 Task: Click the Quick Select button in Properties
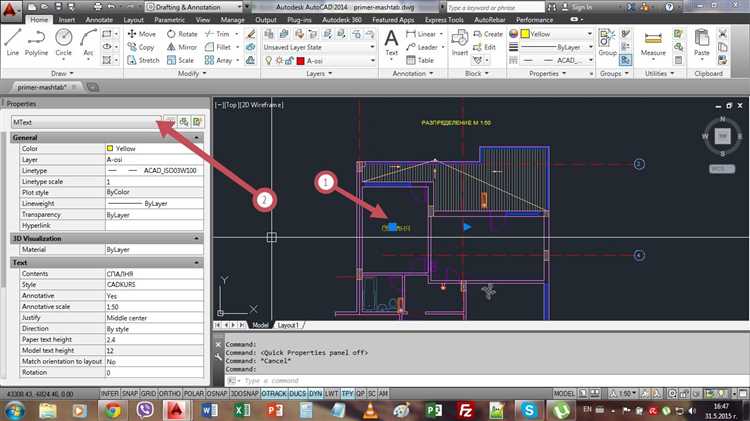pos(198,122)
